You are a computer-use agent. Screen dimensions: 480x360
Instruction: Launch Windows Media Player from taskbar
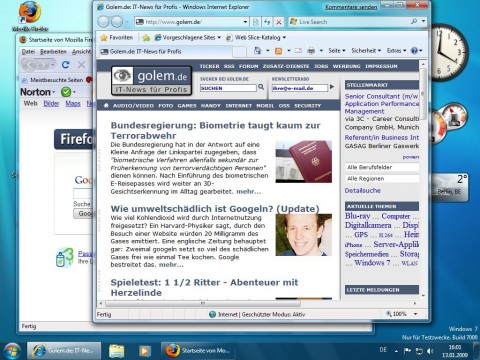[x=144, y=351]
